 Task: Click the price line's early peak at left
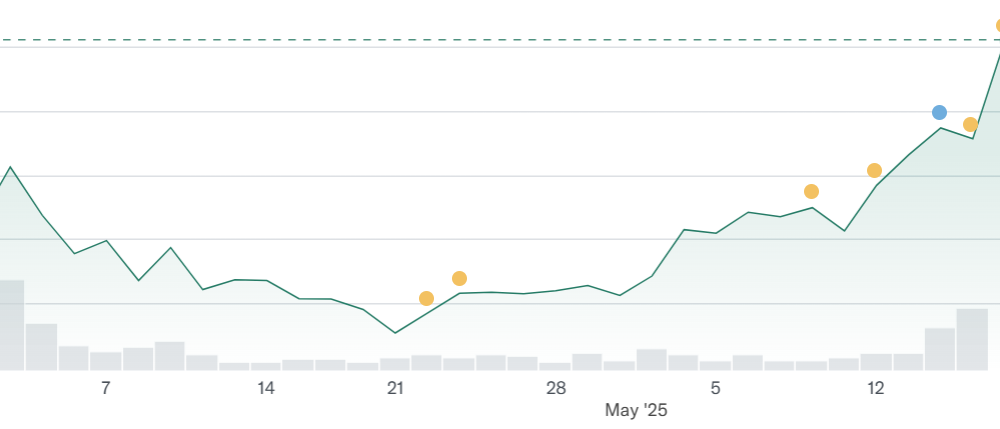[10, 167]
